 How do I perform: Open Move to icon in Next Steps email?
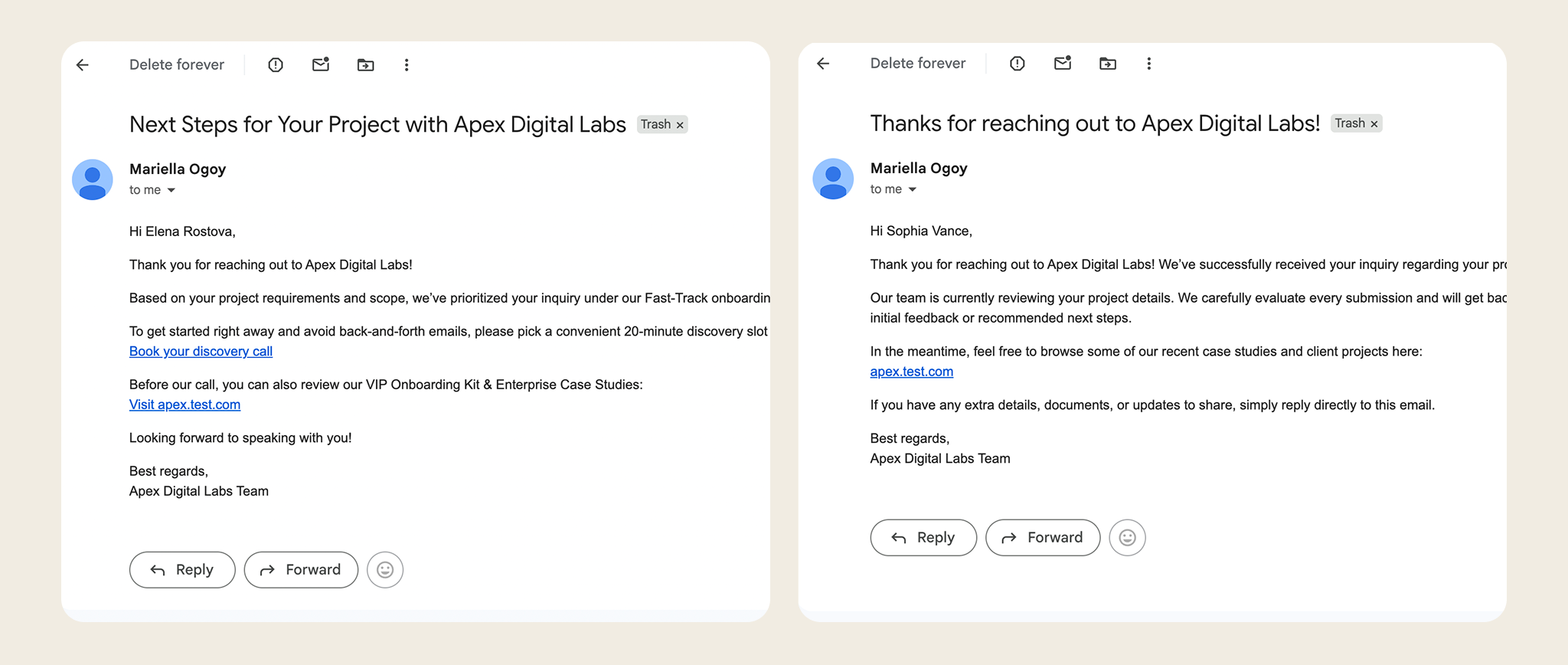click(x=366, y=65)
